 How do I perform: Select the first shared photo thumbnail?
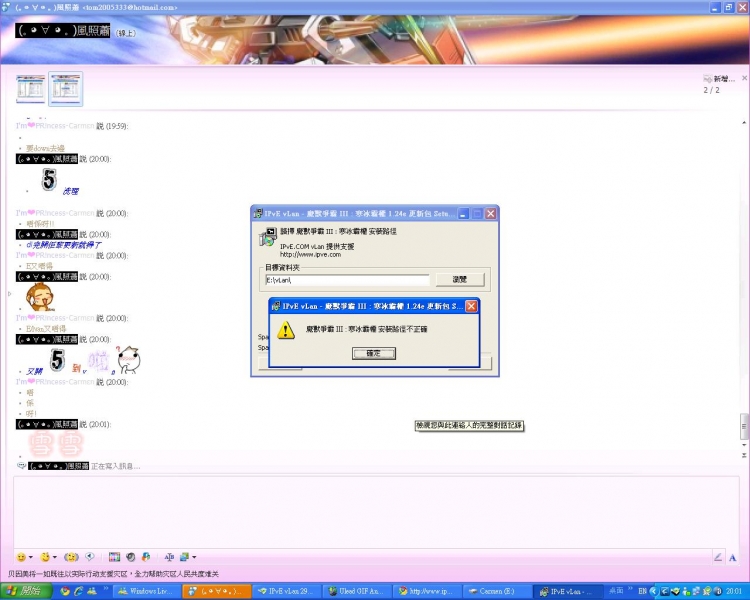pos(31,89)
